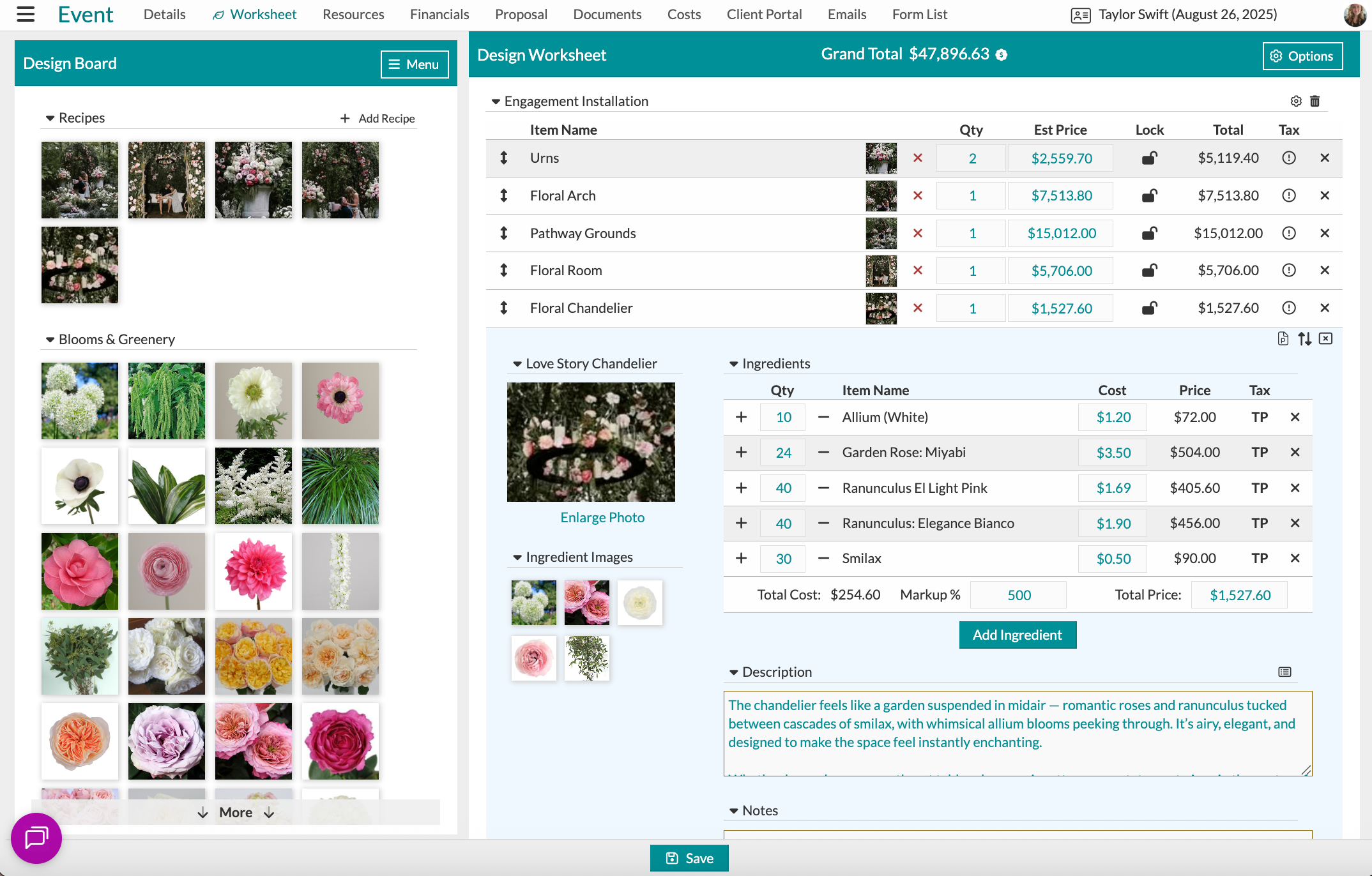Open the user profile avatar

pos(1354,15)
